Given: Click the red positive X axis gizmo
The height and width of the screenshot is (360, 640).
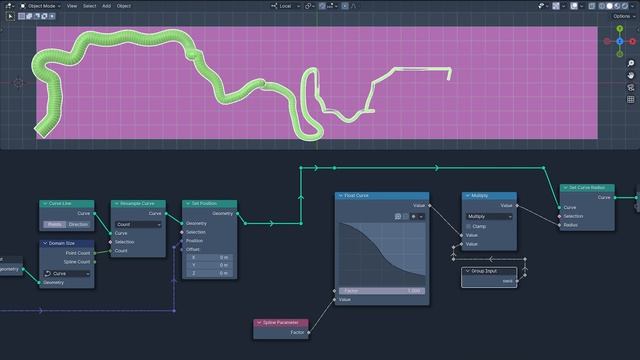Looking at the screenshot, I should [633, 41].
